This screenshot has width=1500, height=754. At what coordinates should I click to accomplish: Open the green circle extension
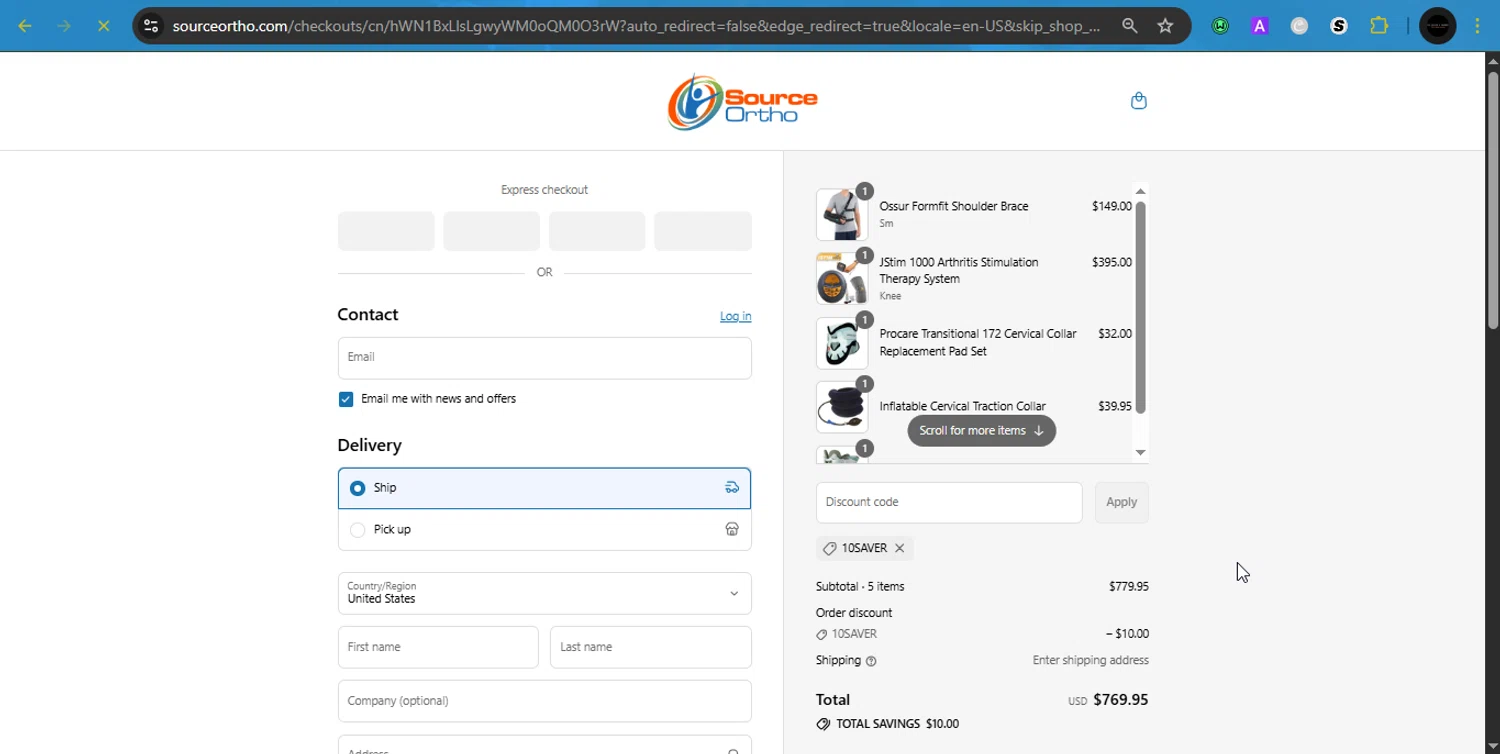pyautogui.click(x=1220, y=26)
